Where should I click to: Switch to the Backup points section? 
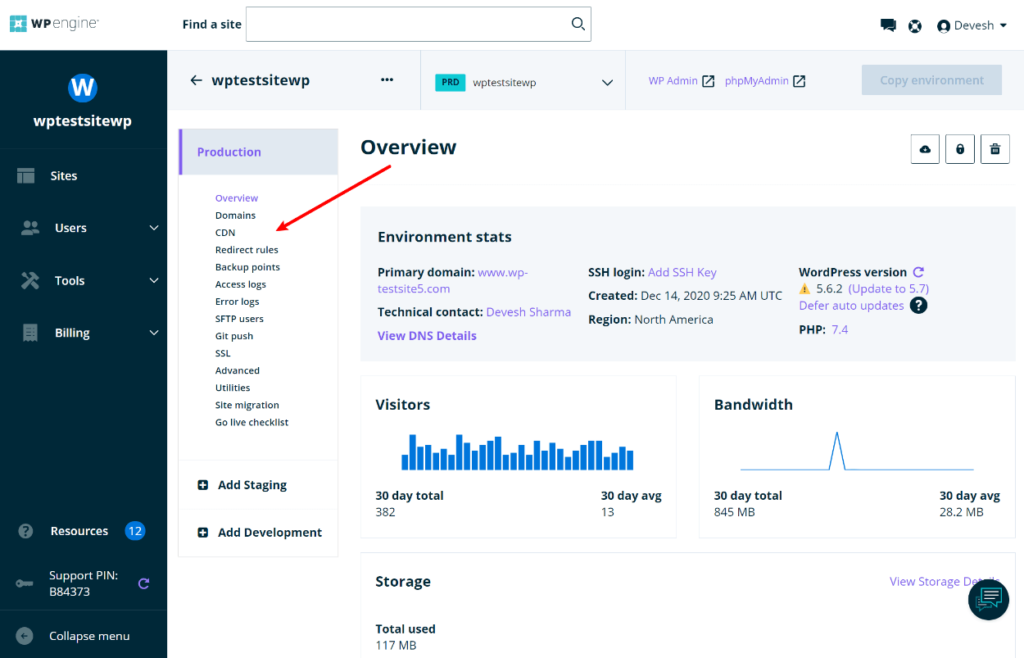[246, 267]
